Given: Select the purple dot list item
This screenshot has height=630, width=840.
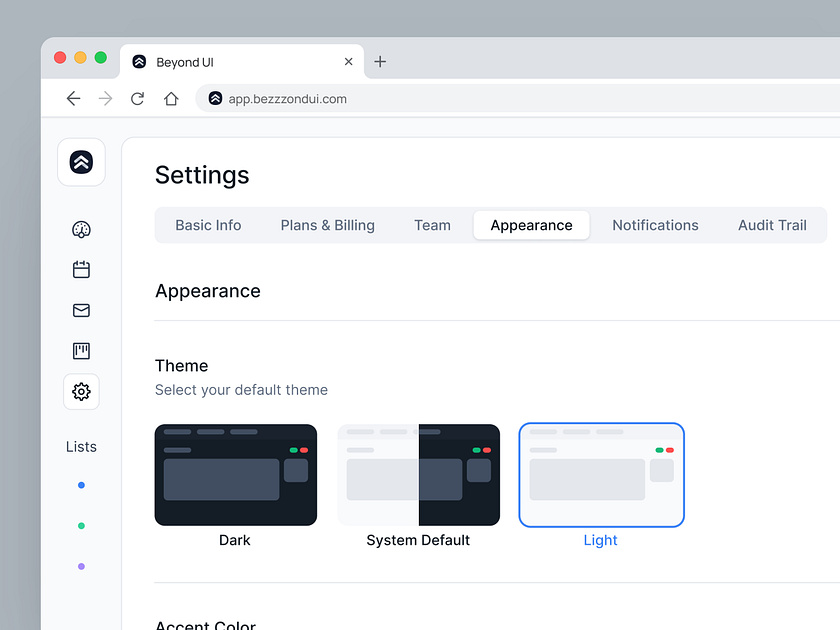Looking at the screenshot, I should (81, 566).
